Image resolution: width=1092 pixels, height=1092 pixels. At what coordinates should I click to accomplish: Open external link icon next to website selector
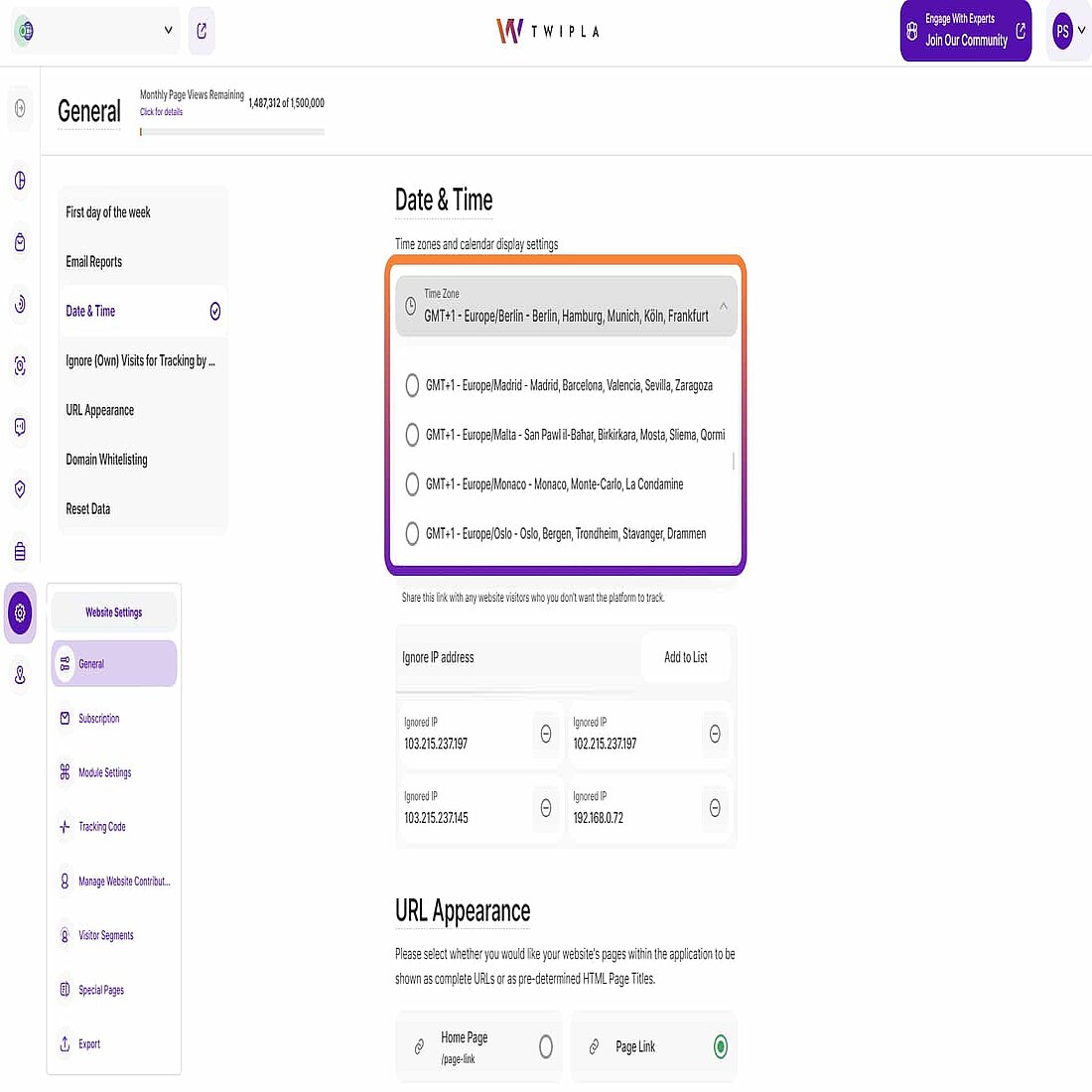coord(202,31)
